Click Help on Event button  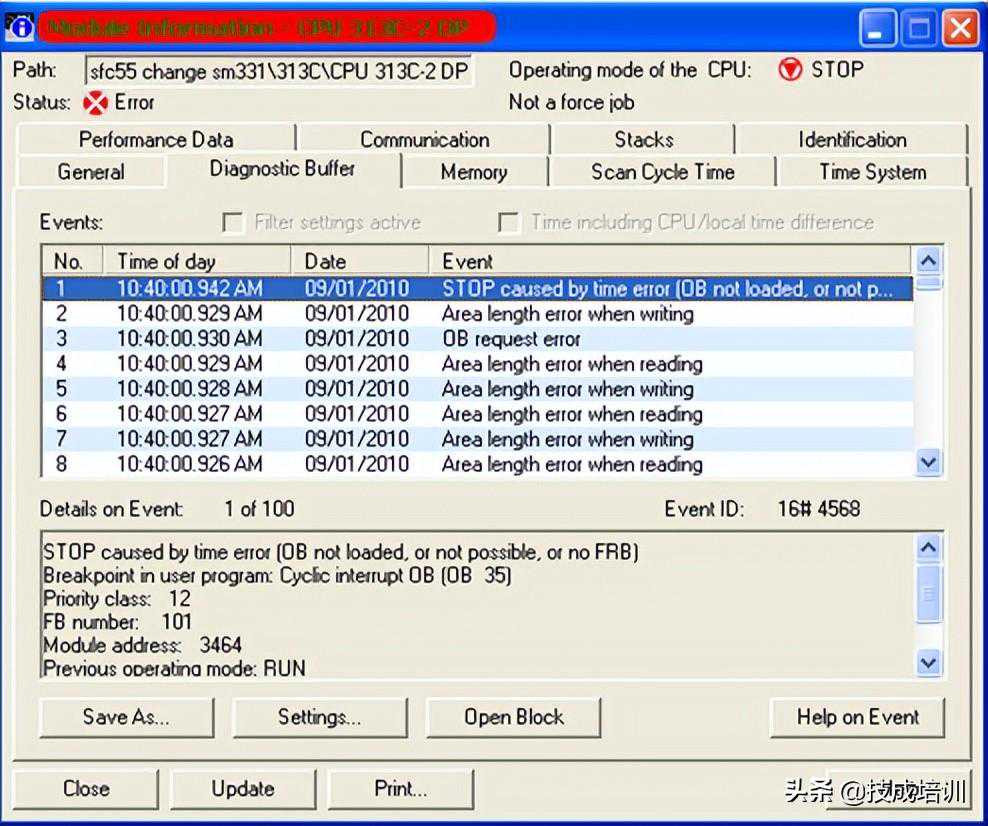[857, 717]
